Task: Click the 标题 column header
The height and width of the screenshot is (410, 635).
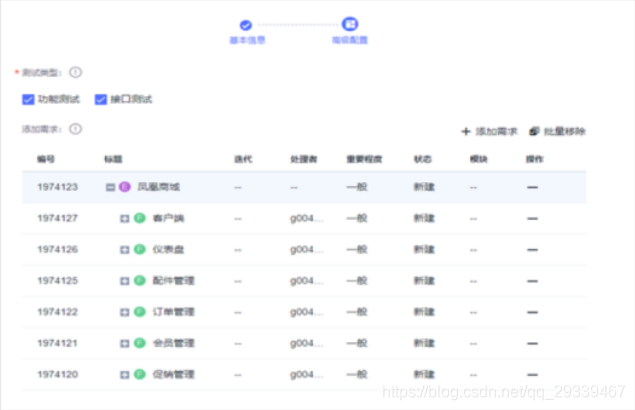Action: tap(113, 159)
